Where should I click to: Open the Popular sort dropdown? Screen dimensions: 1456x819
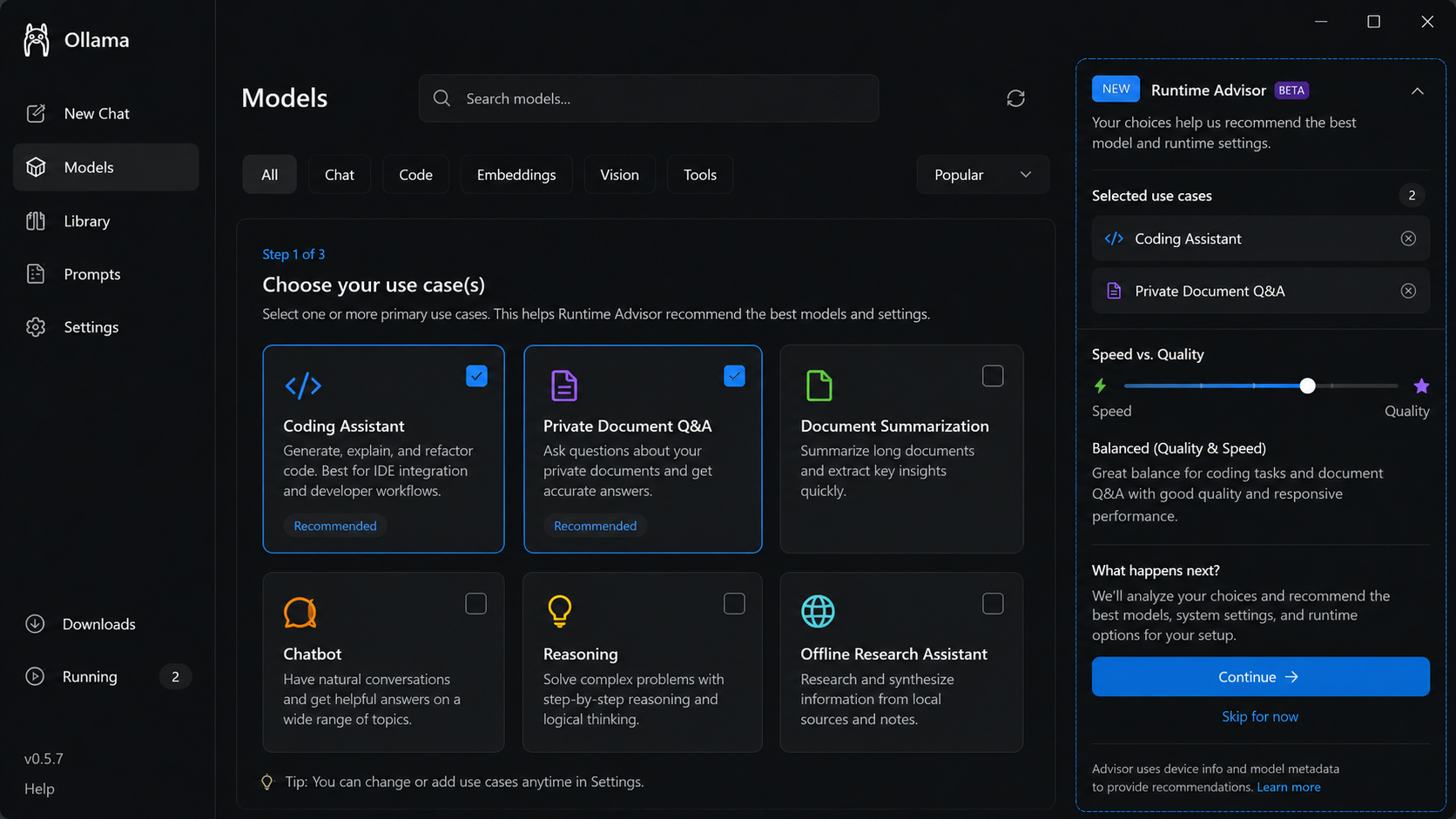pos(982,175)
